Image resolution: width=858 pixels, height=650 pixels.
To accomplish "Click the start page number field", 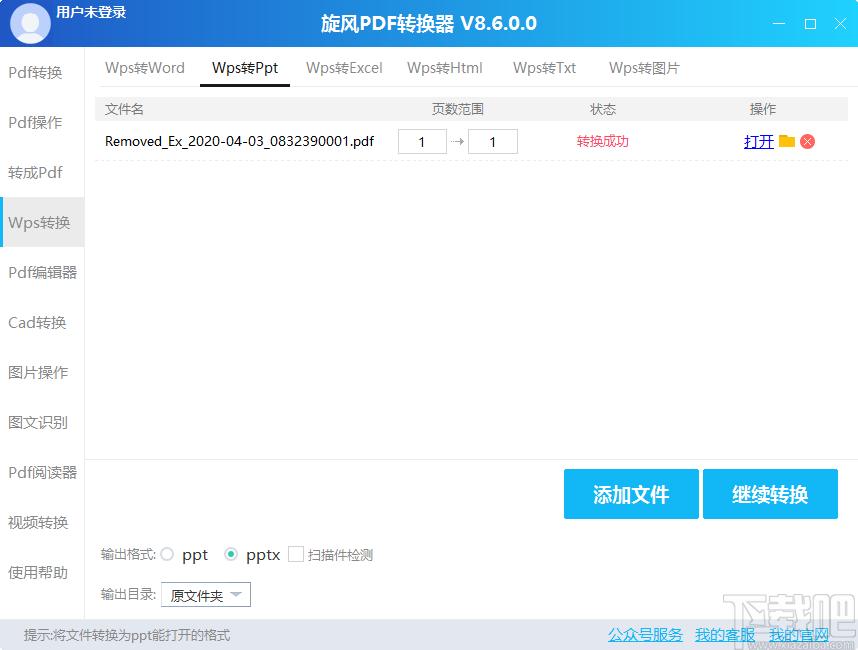I will point(422,142).
